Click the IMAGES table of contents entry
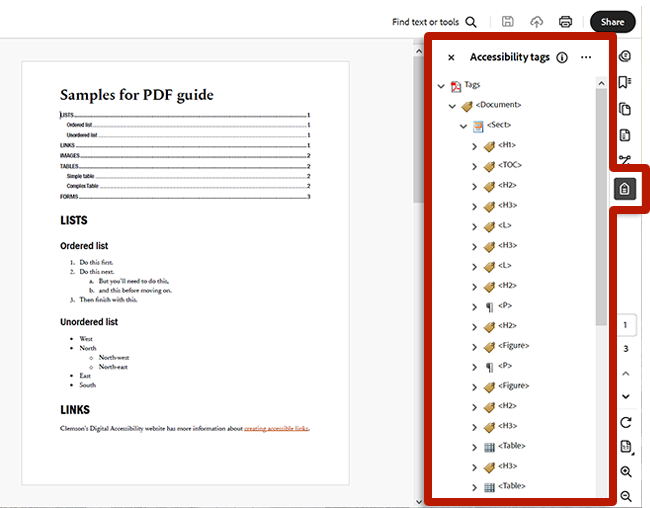This screenshot has height=508, width=650. (185, 156)
